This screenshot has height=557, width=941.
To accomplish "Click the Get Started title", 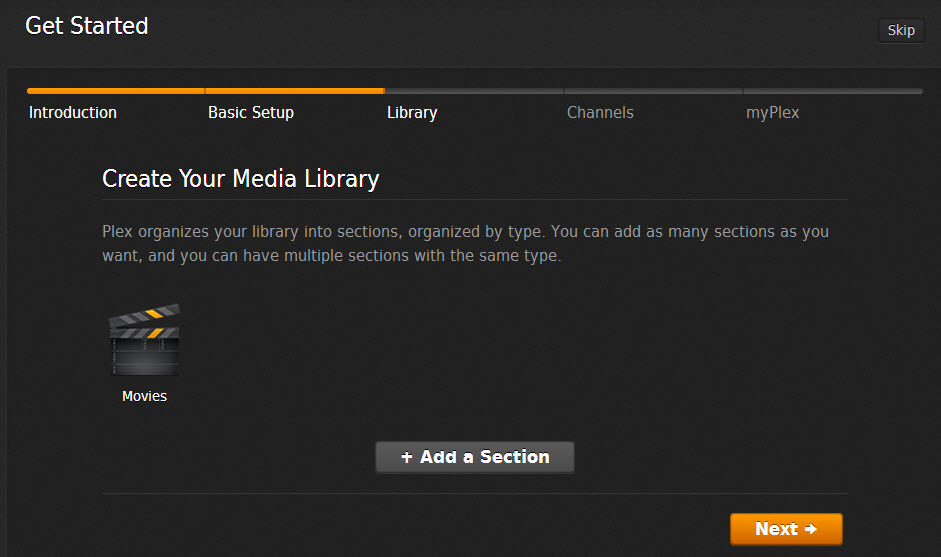I will pos(86,26).
